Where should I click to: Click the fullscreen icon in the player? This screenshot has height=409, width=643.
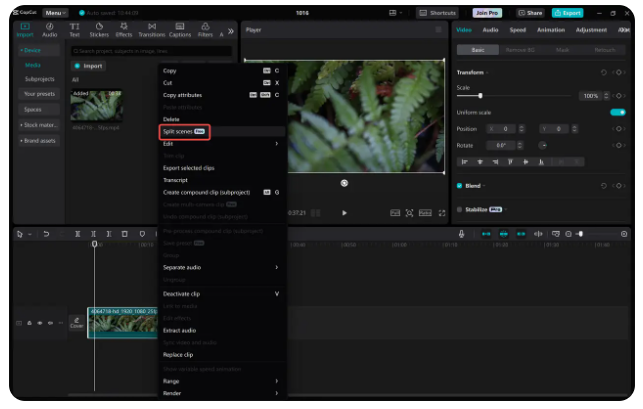point(441,213)
